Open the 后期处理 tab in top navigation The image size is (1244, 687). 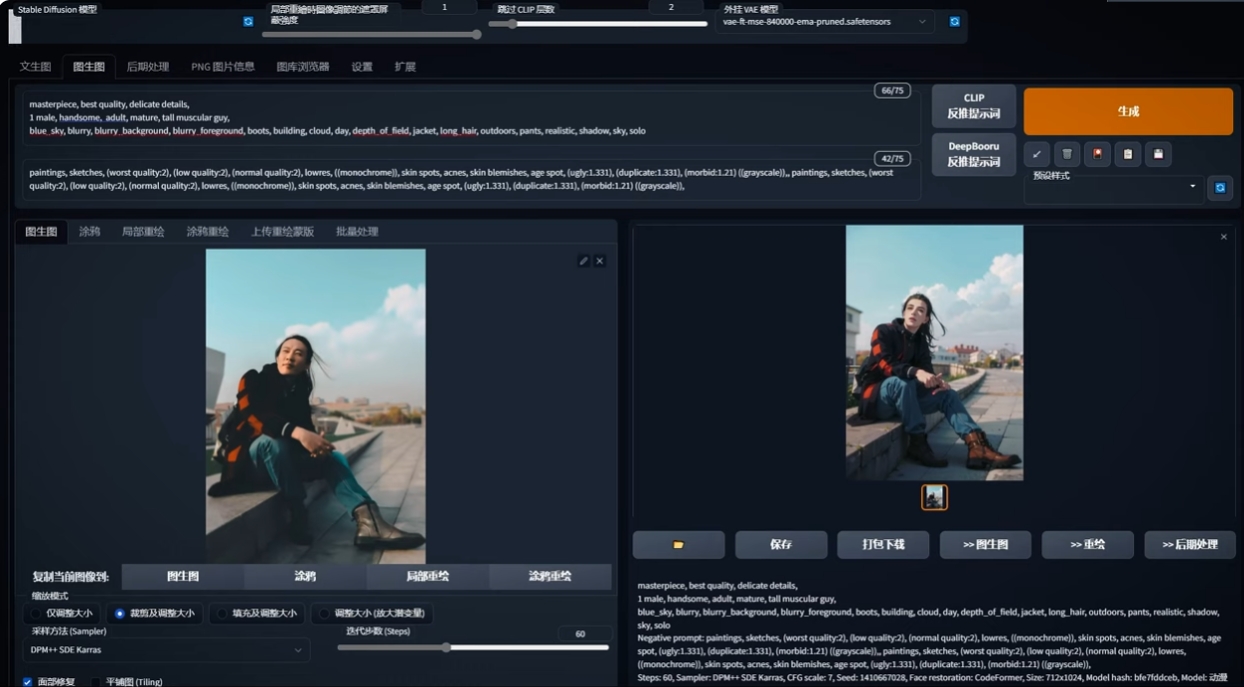tap(148, 67)
